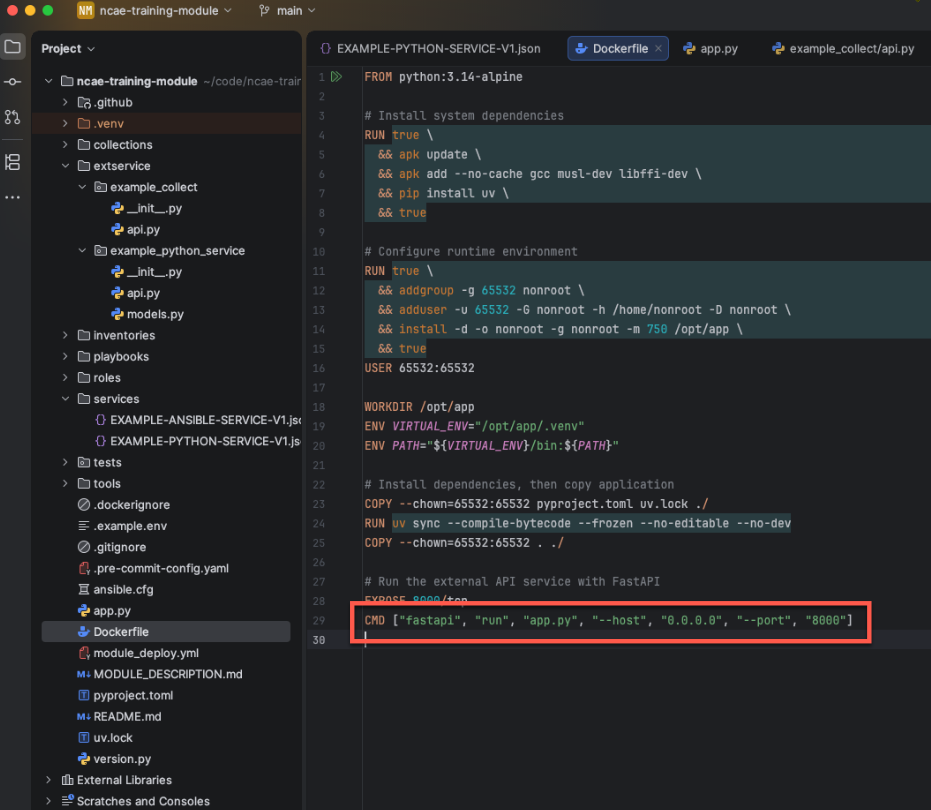Click the CMD fastapi run line

[x=609, y=620]
